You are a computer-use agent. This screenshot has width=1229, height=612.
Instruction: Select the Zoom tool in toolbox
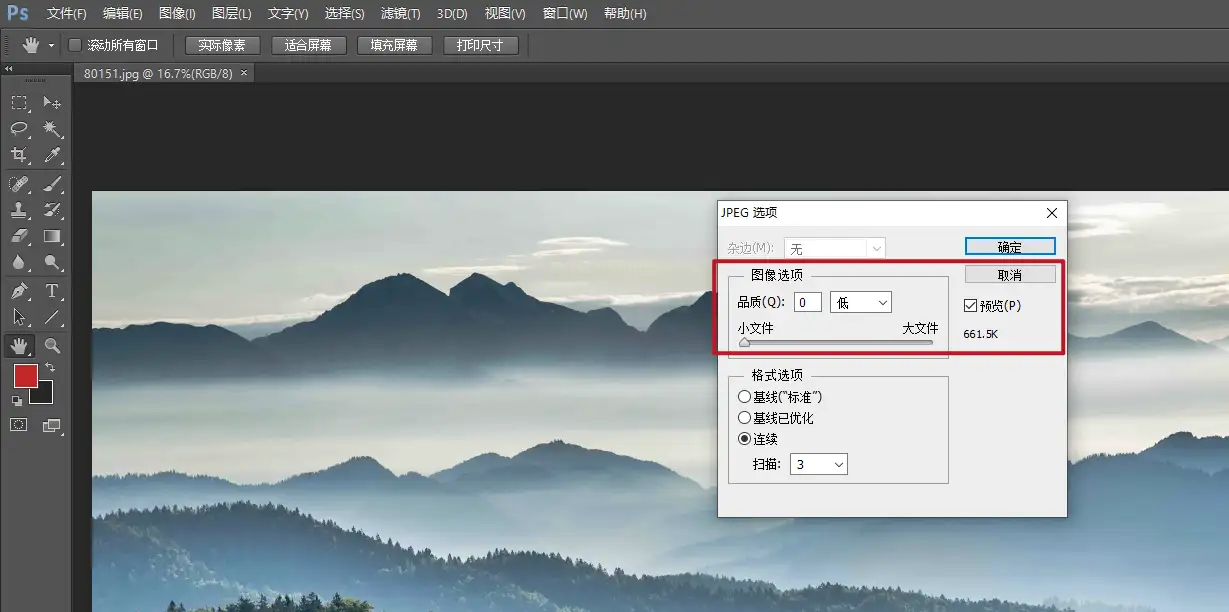click(52, 345)
